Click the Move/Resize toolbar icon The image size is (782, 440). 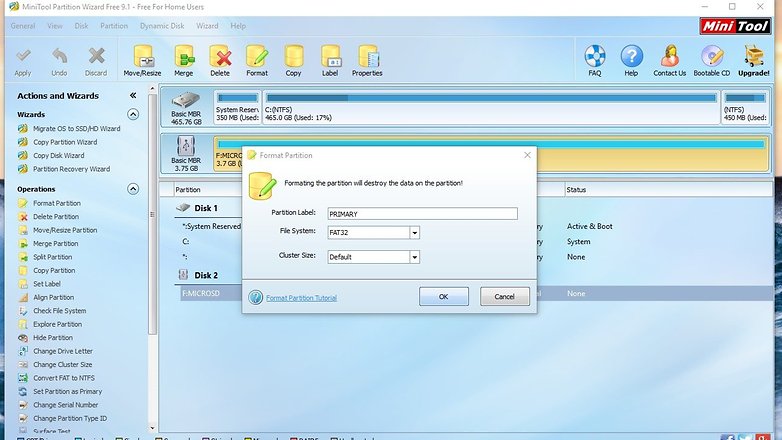pyautogui.click(x=142, y=56)
